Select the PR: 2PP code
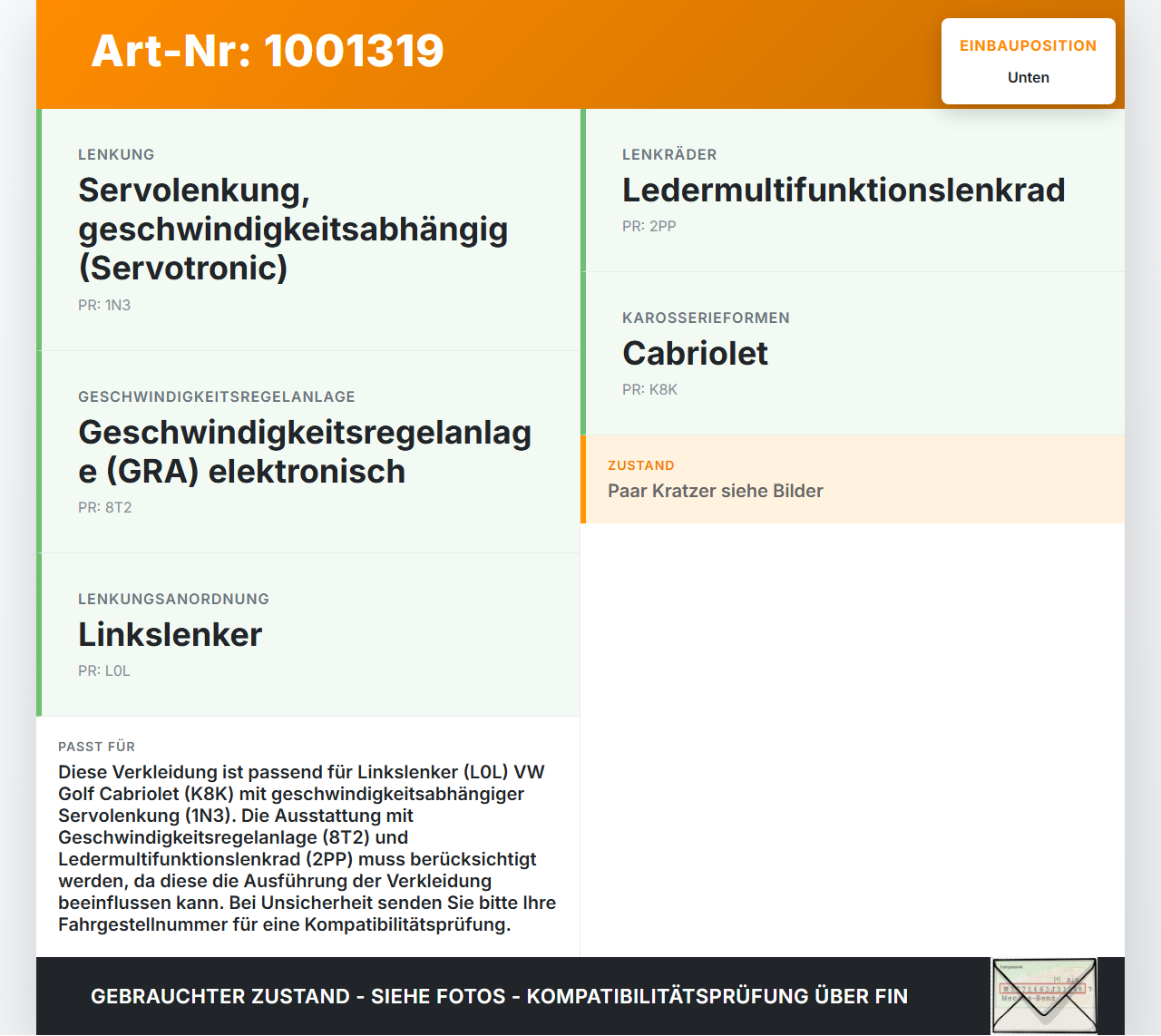1161x1036 pixels. (649, 227)
